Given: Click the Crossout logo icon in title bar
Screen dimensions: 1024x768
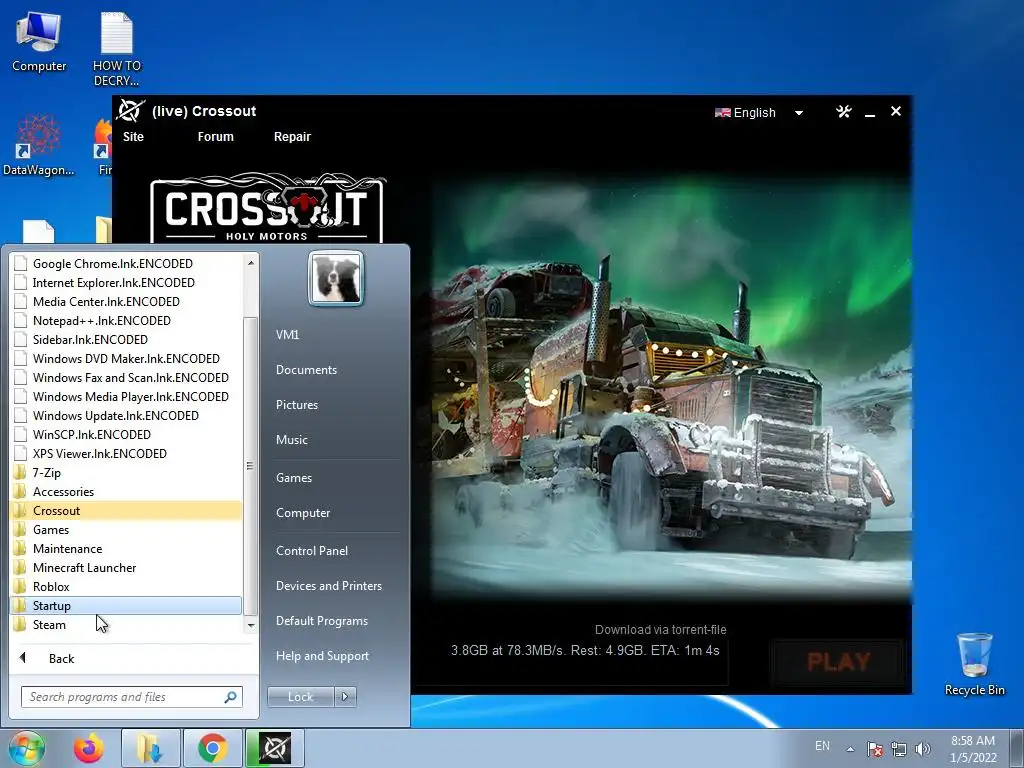Looking at the screenshot, I should 130,111.
